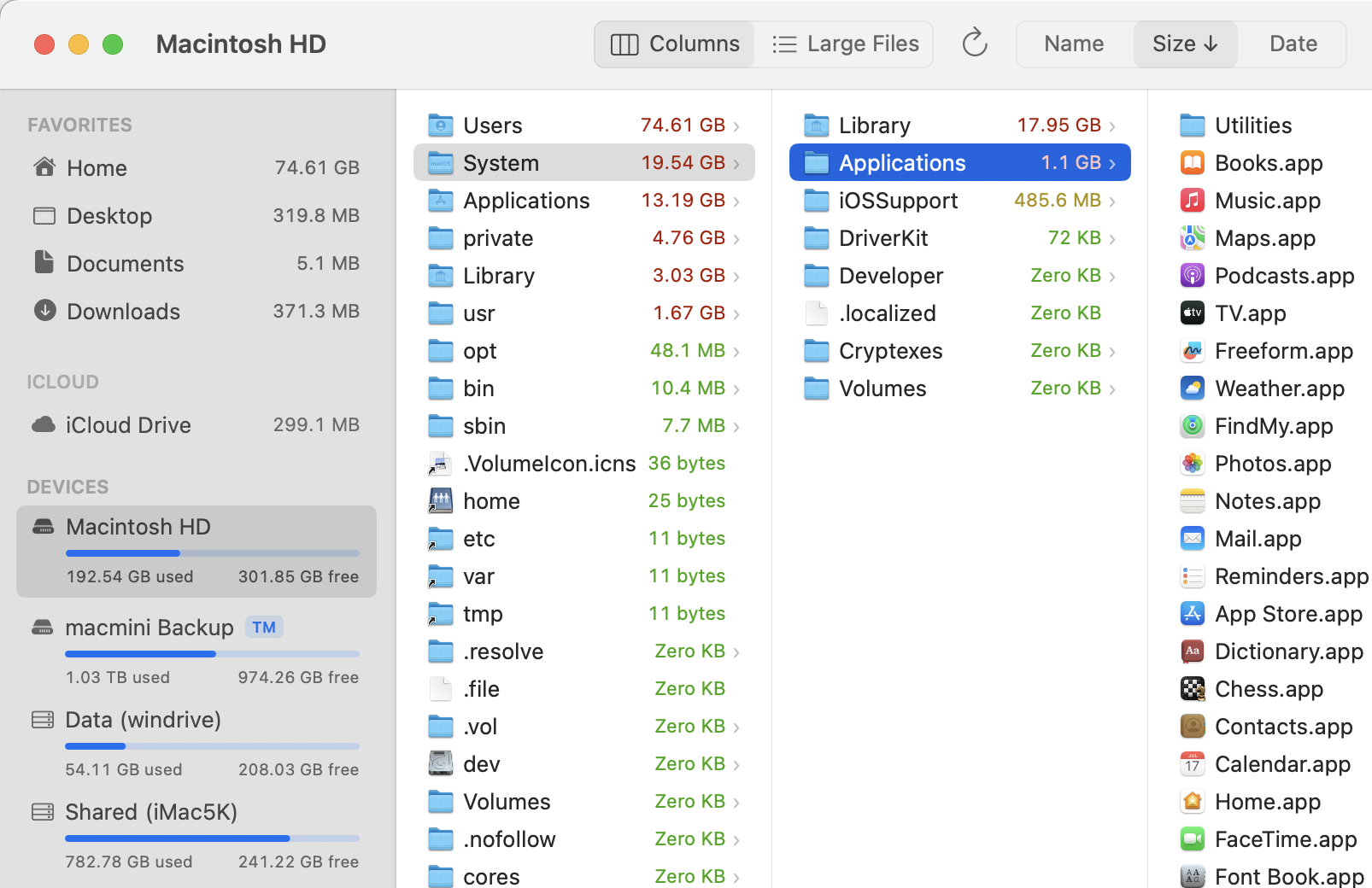This screenshot has width=1372, height=888.
Task: Click the Notes.app icon
Action: [x=1193, y=501]
